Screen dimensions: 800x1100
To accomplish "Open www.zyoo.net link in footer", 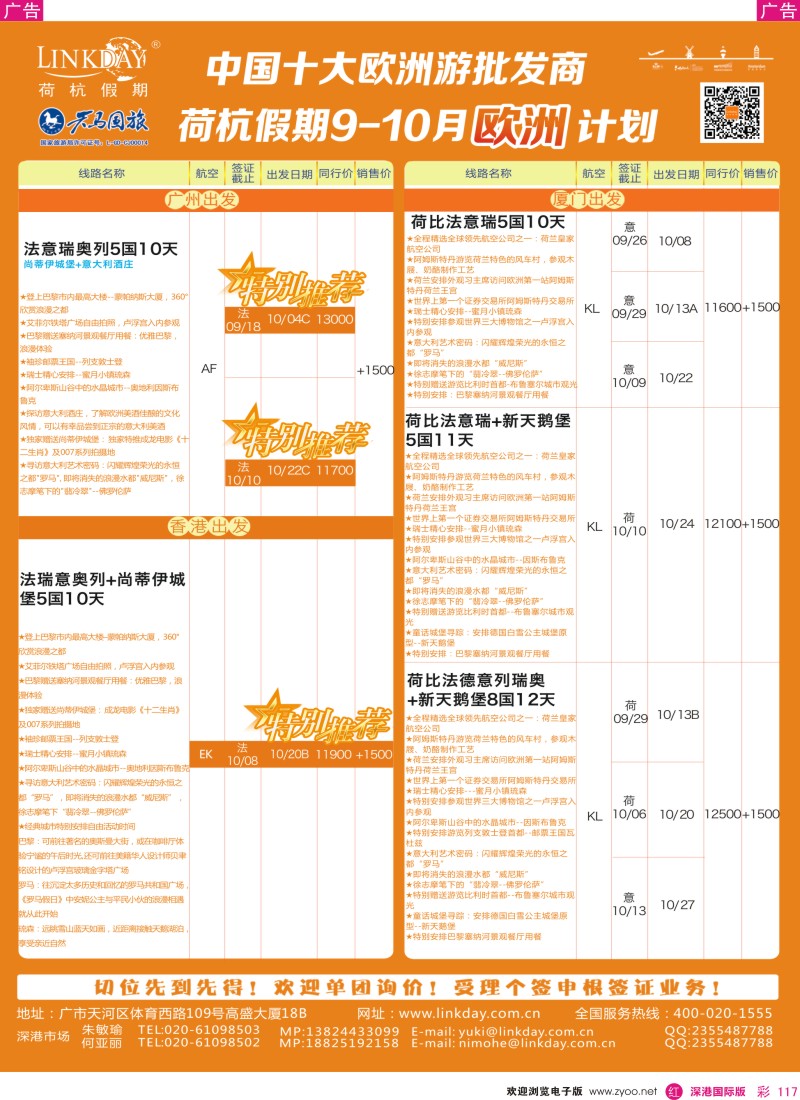I will [x=623, y=1091].
